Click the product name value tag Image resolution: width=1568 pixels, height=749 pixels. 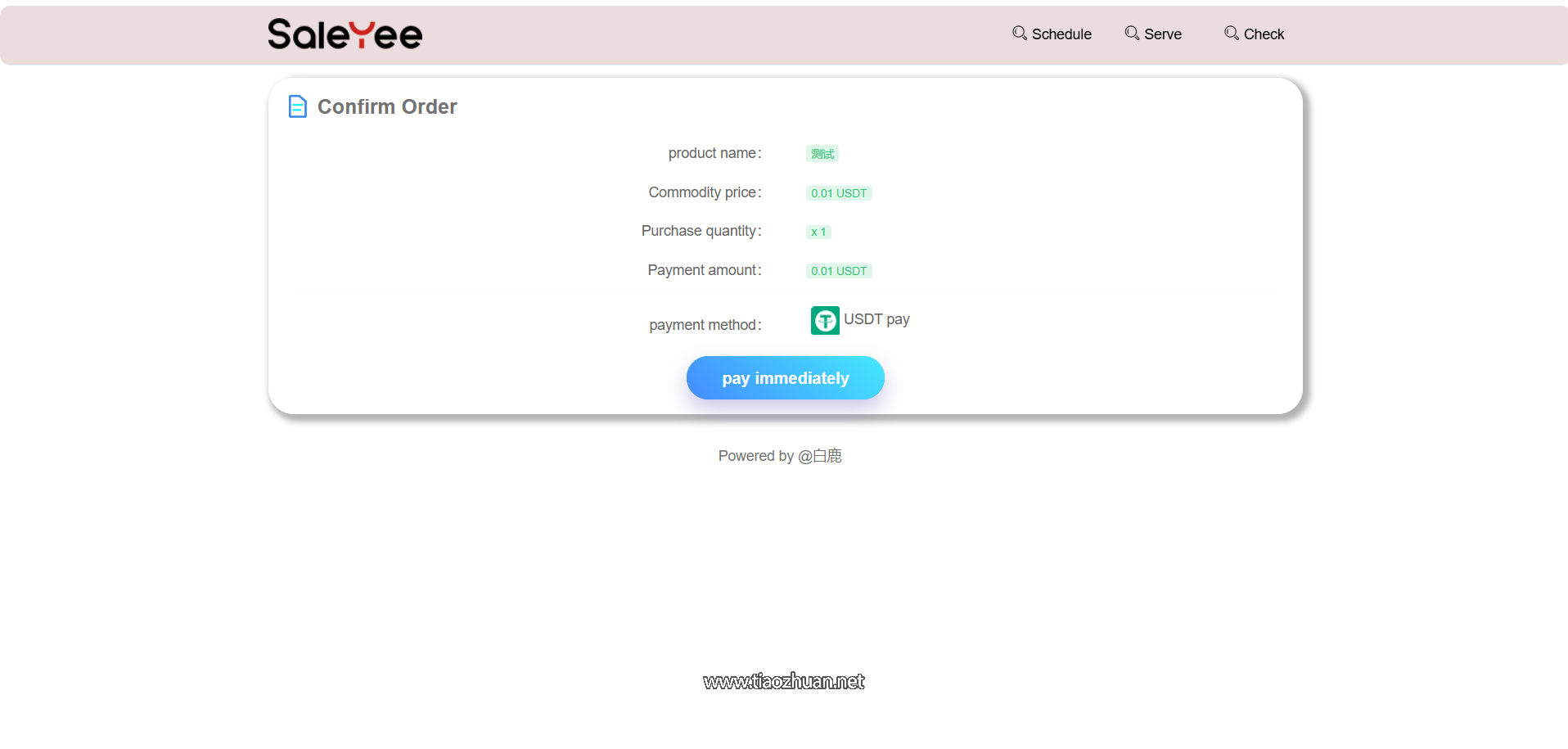click(822, 154)
